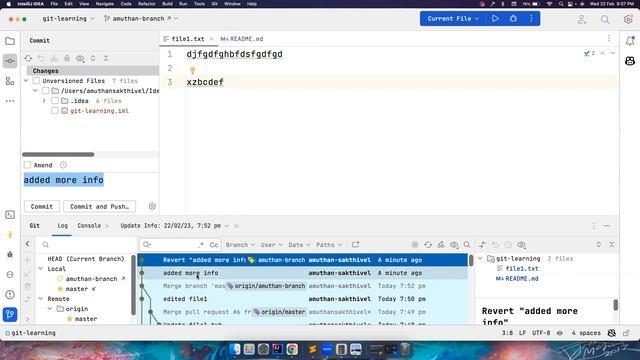This screenshot has height=360, width=640.
Task: Open the Problems tool window icon
Action: click(x=10, y=295)
